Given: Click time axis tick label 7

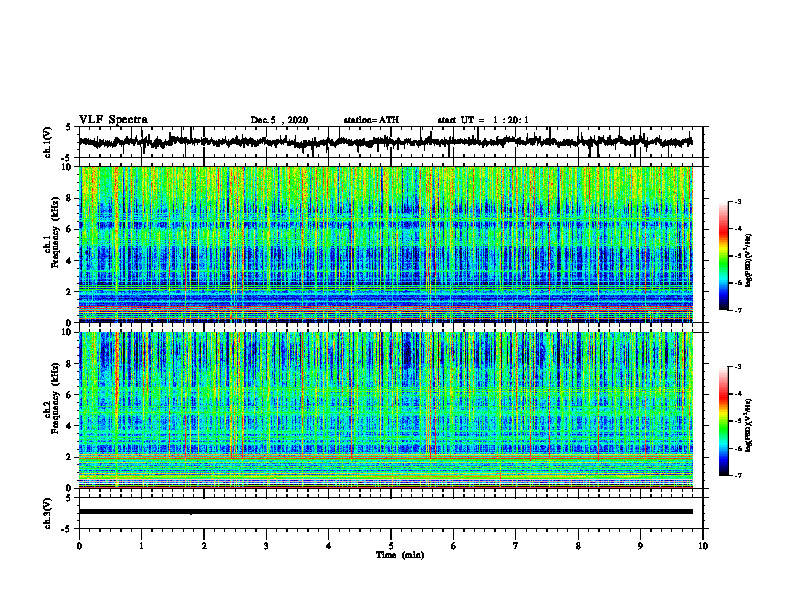Looking at the screenshot, I should point(516,546).
